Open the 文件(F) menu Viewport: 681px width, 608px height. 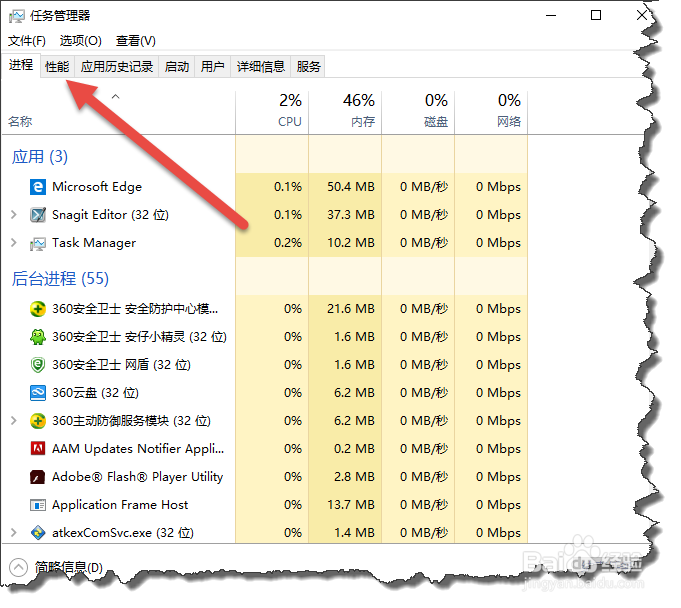(27, 41)
